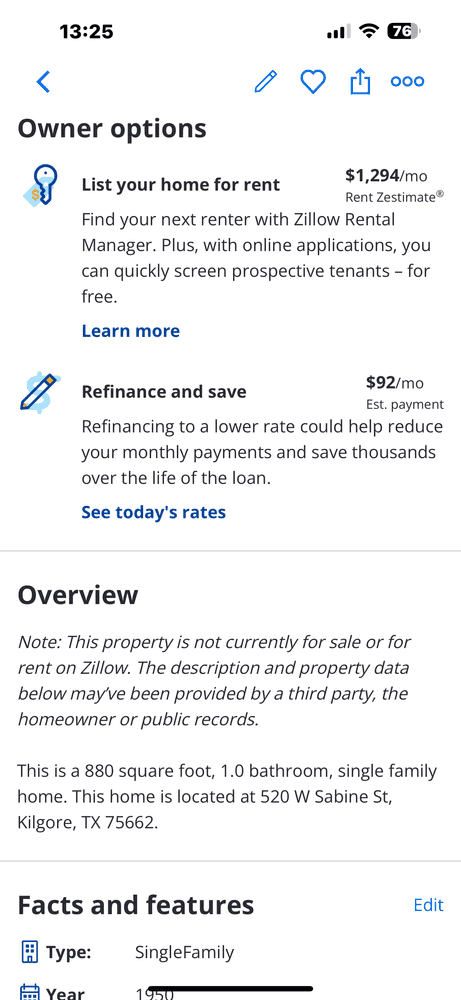Screen dimensions: 461x1000
Task: Tap the battery status indicator
Action: click(x=404, y=31)
